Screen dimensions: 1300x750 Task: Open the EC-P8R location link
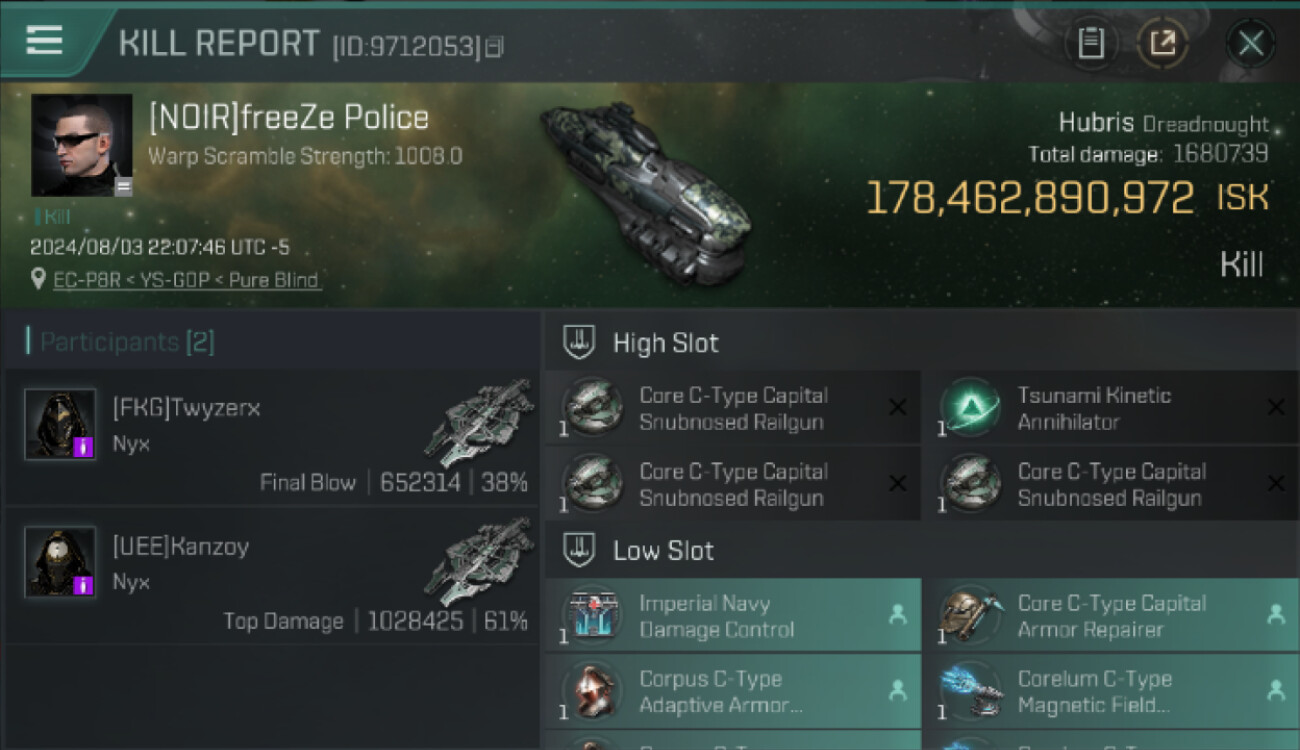pyautogui.click(x=186, y=281)
